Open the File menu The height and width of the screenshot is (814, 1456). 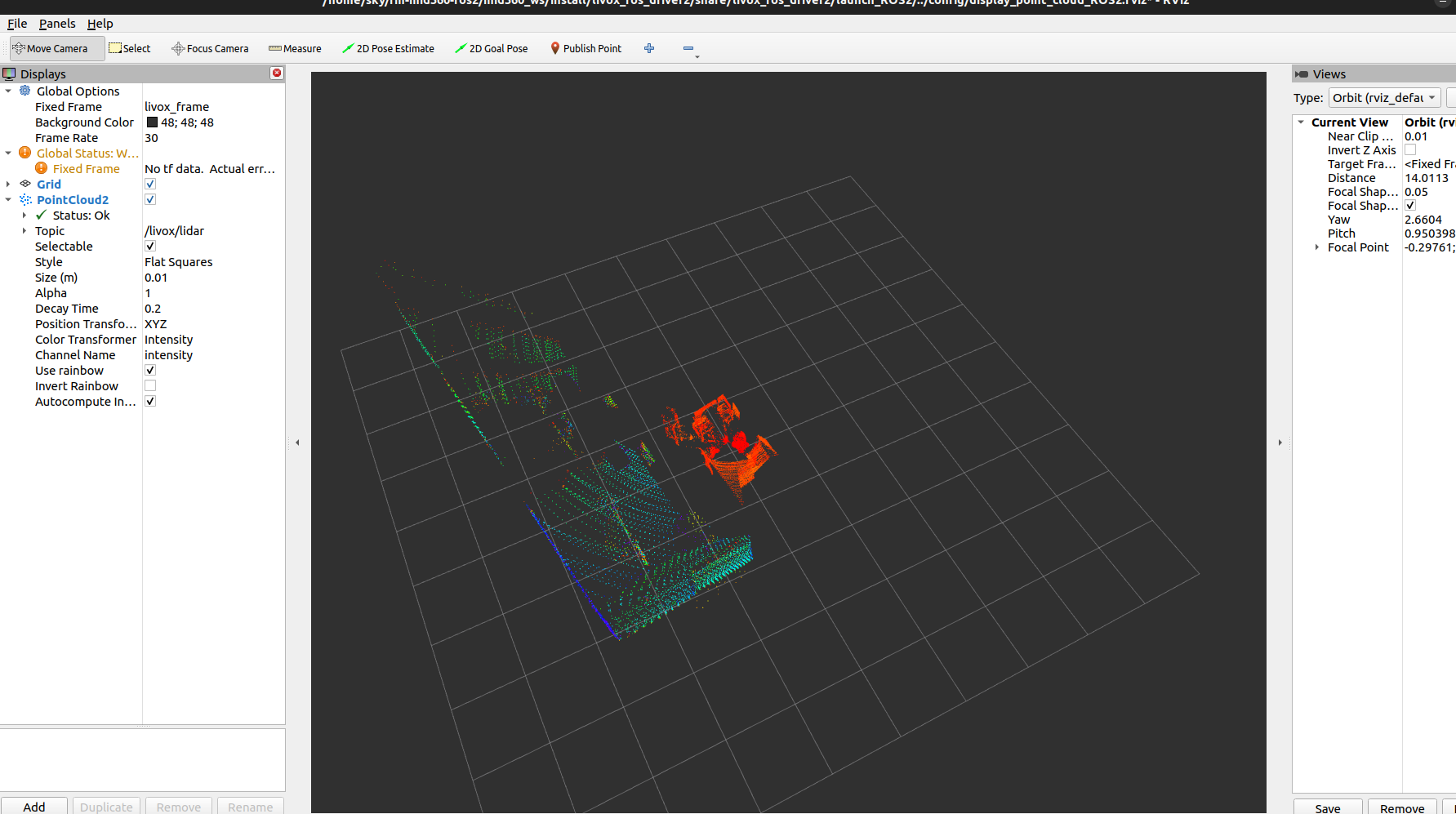tap(17, 24)
